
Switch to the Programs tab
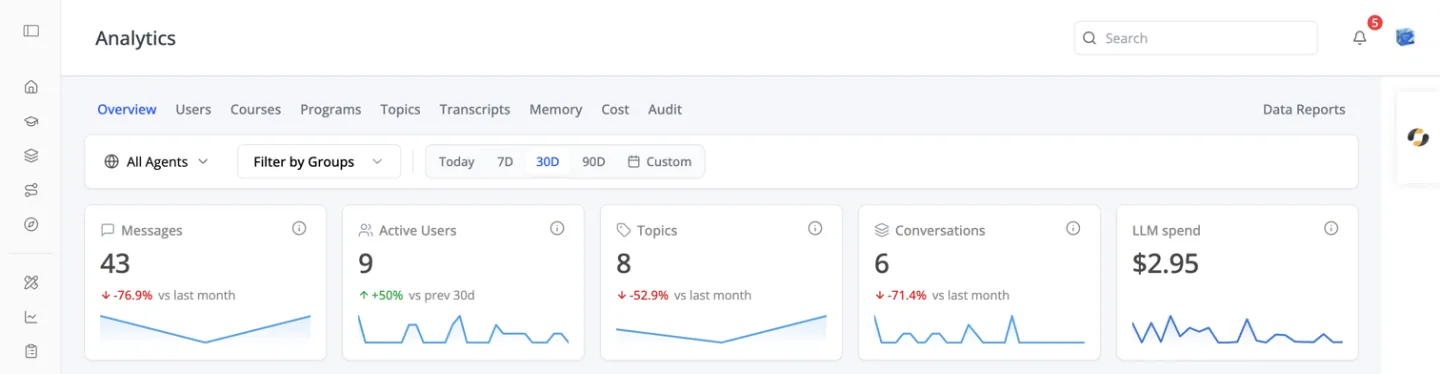[331, 109]
